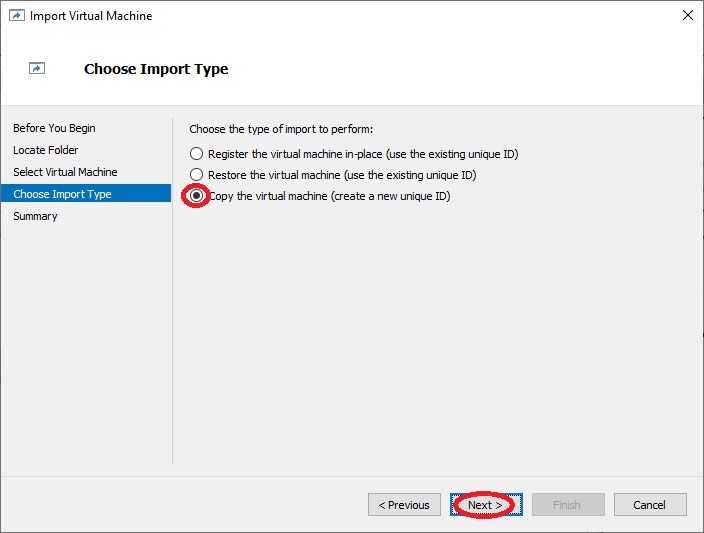This screenshot has height=533, width=704.
Task: Select Restore the virtual machine radio button
Action: (x=196, y=175)
